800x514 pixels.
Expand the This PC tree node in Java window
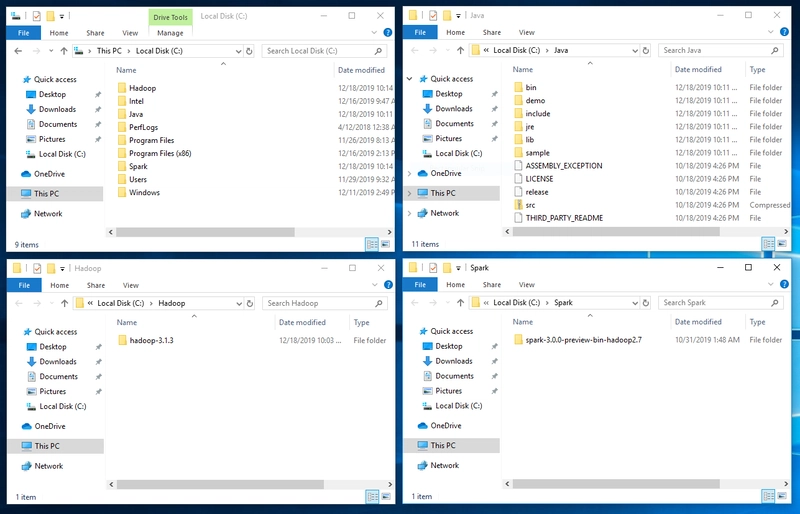410,194
